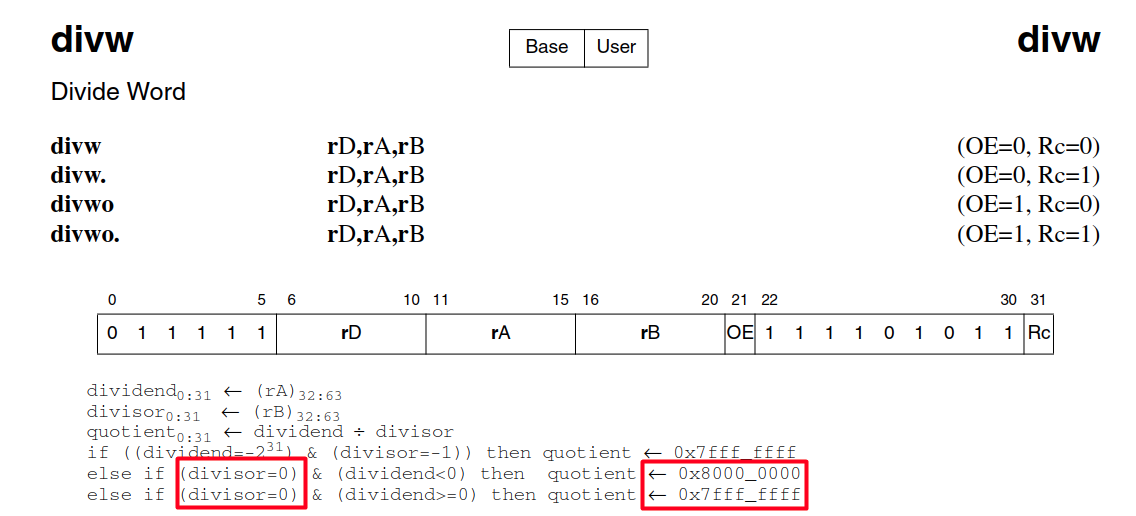Click the divw mnemonic in the syntax list

pos(76,147)
